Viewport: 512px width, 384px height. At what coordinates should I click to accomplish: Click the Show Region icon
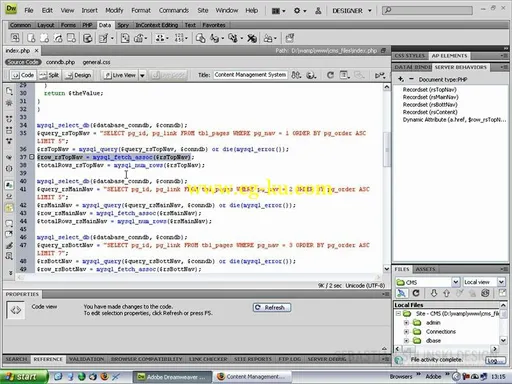pos(140,38)
